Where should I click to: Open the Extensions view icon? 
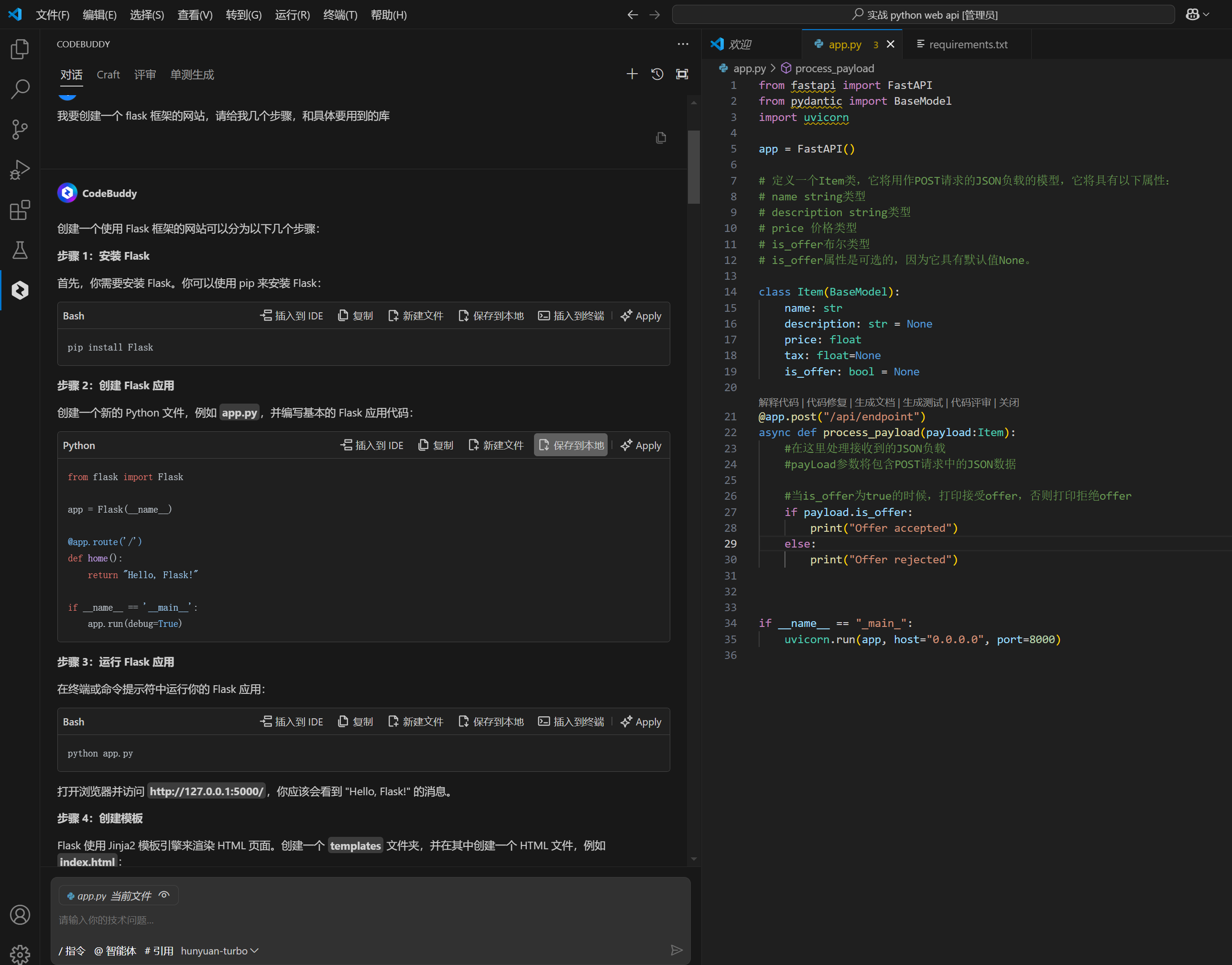point(20,210)
